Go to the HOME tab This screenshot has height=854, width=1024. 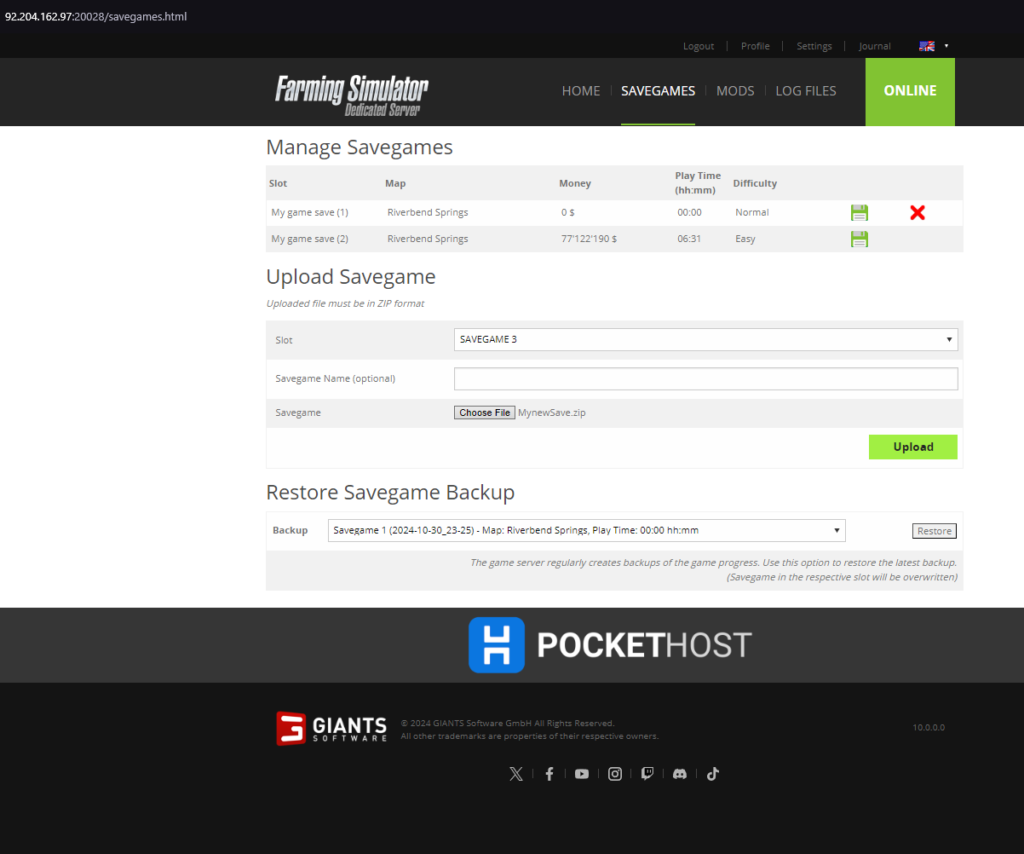[x=581, y=91]
